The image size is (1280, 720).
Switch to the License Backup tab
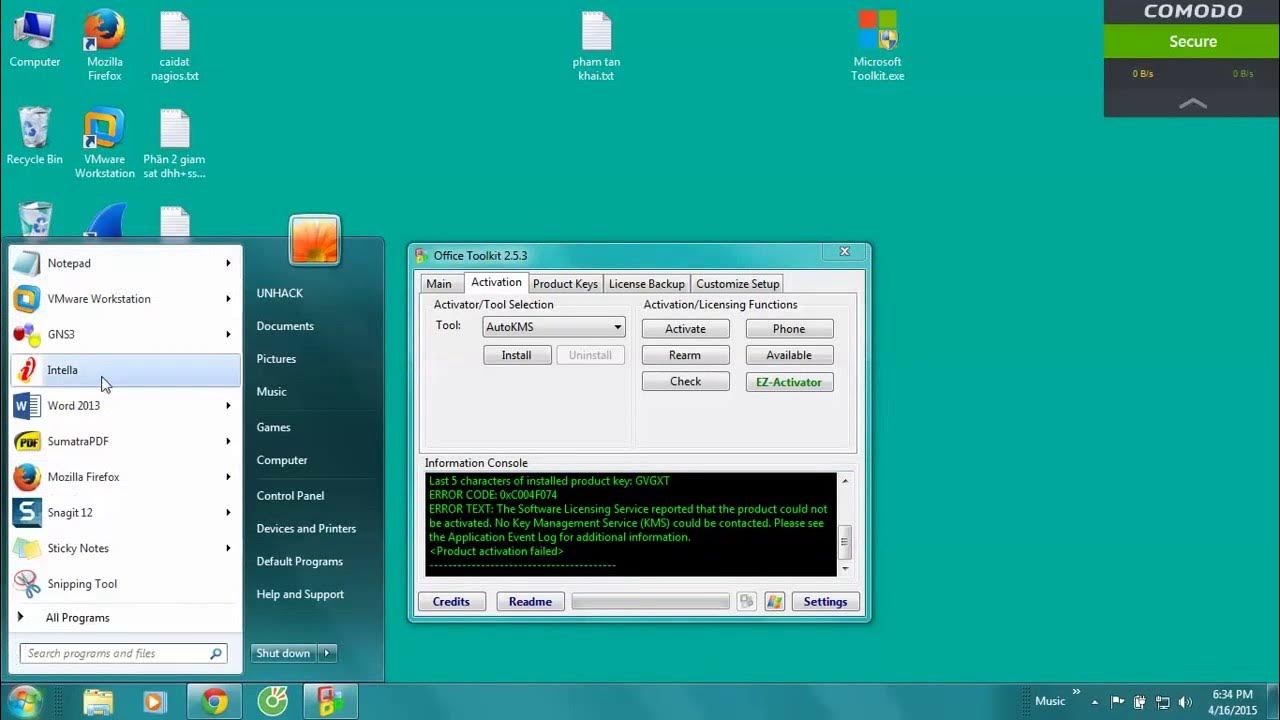pyautogui.click(x=647, y=284)
